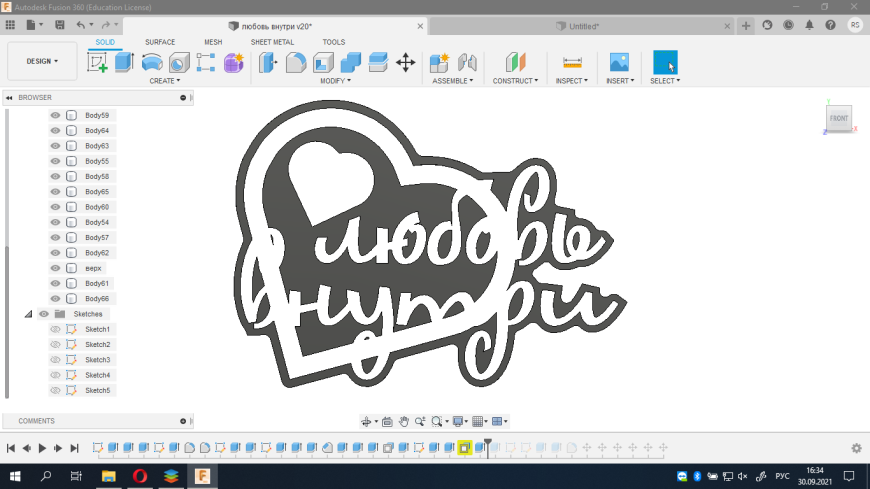Click the Move/Copy arrows icon
The height and width of the screenshot is (489, 870).
click(x=406, y=63)
